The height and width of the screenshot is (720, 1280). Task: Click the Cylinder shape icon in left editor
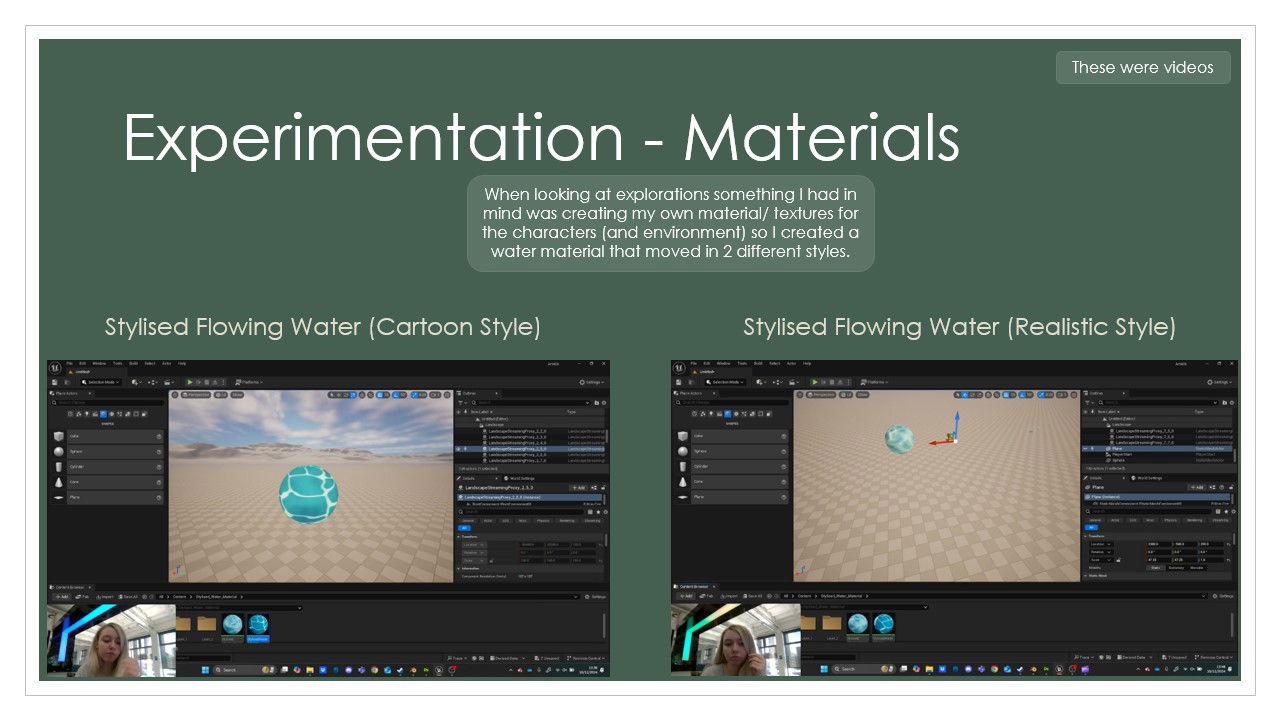click(59, 467)
